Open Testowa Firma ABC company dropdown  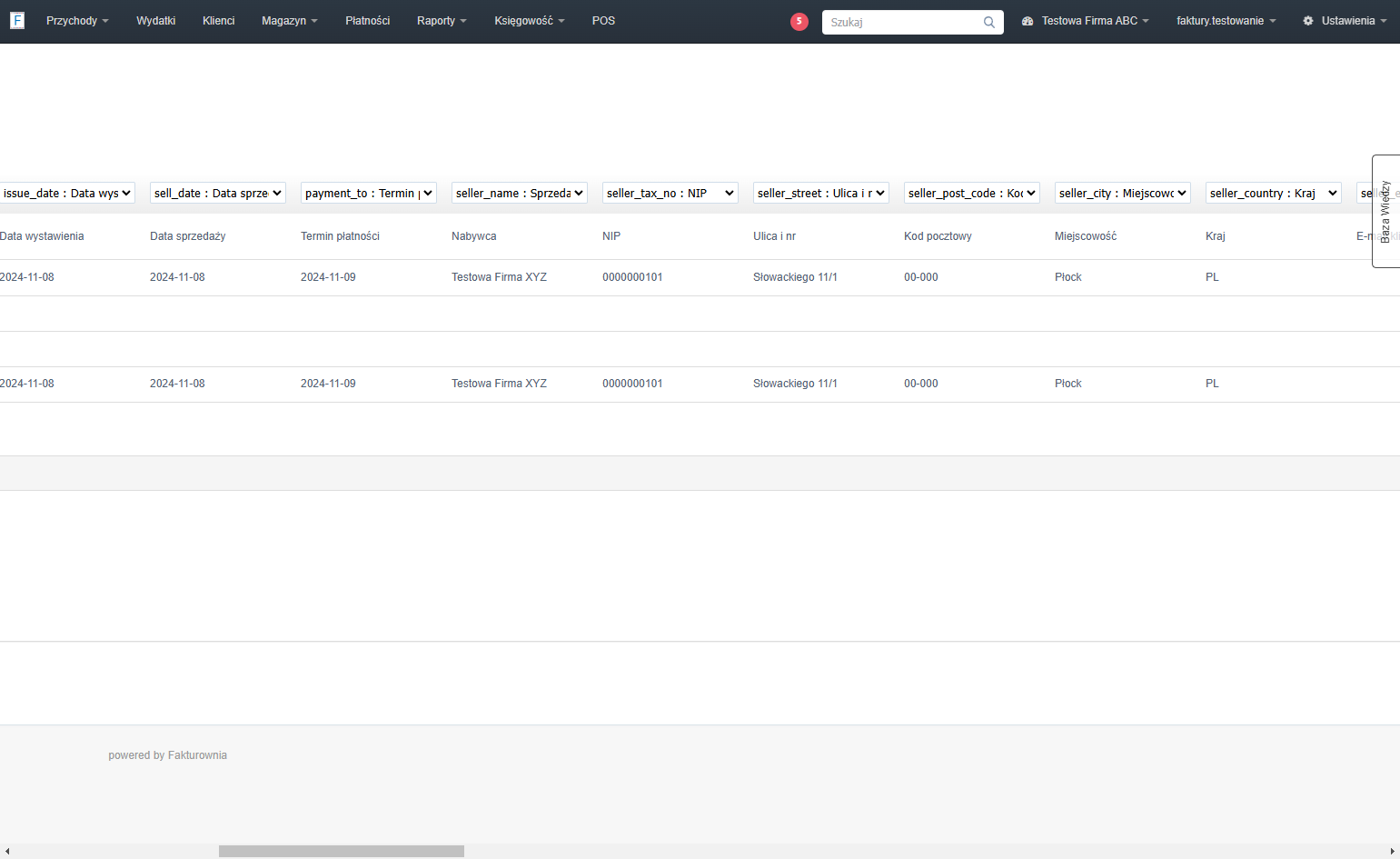pos(1096,21)
